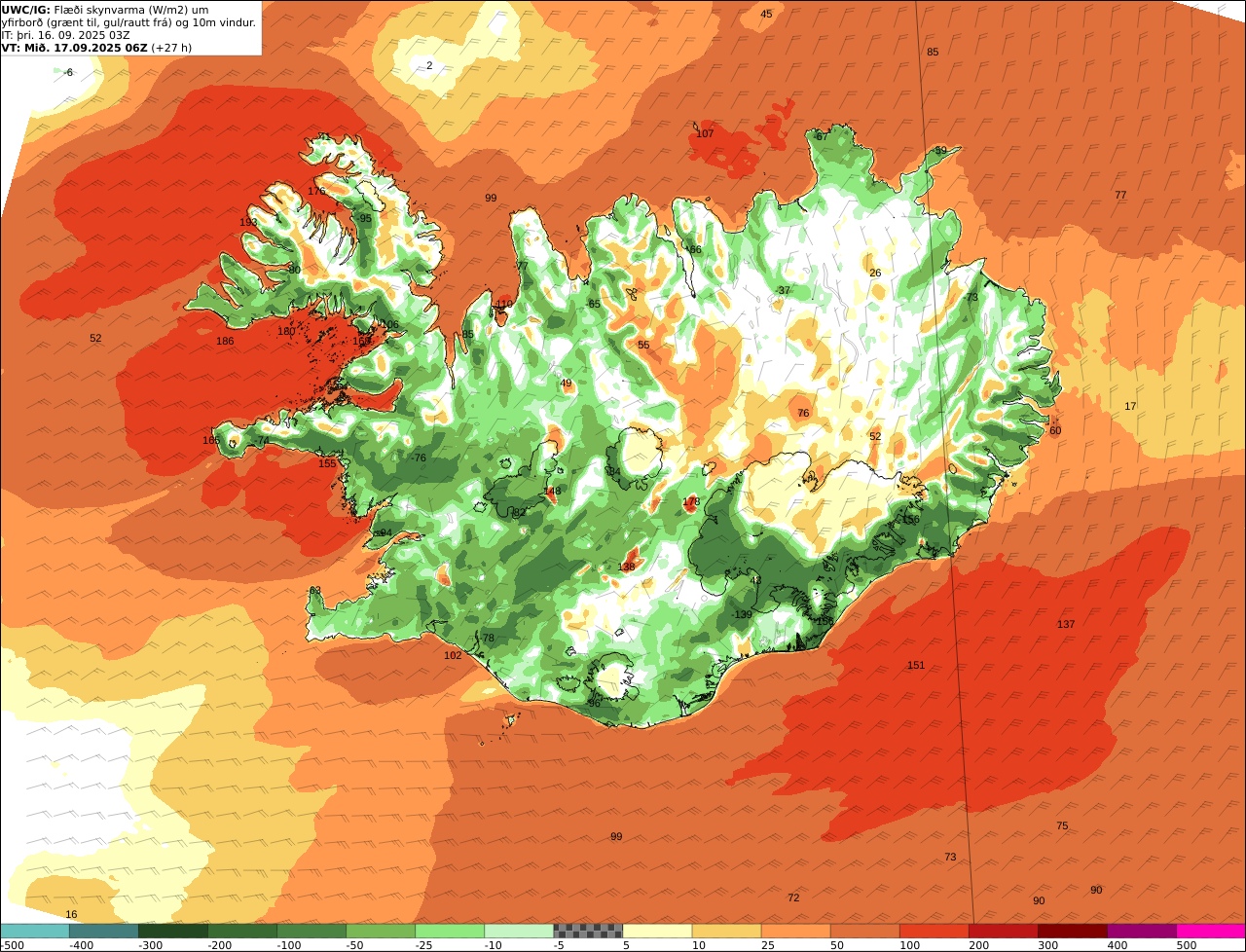Select the checkered swatch between -5 and 5
Viewport: 1246px width, 952px height.
click(588, 931)
